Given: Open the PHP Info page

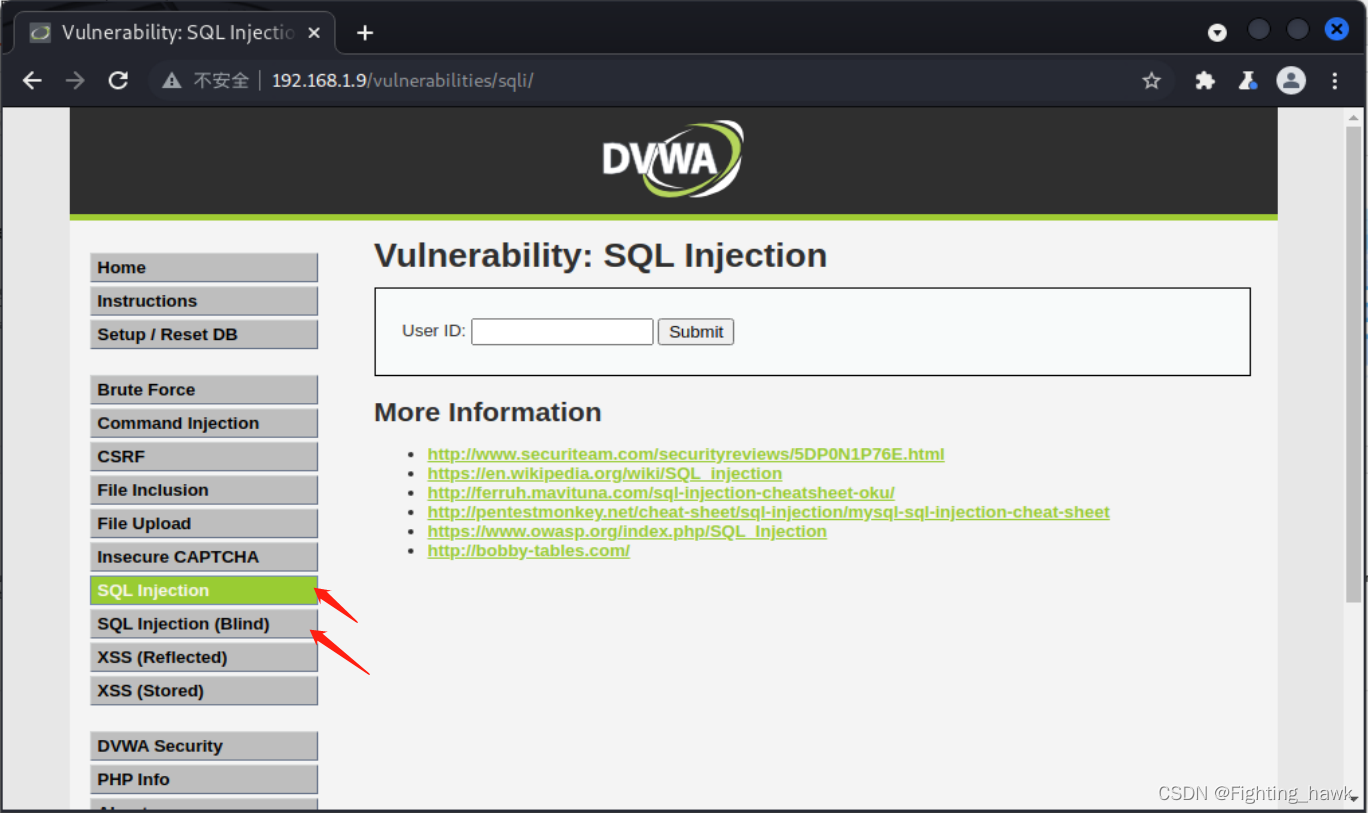Looking at the screenshot, I should pos(204,780).
